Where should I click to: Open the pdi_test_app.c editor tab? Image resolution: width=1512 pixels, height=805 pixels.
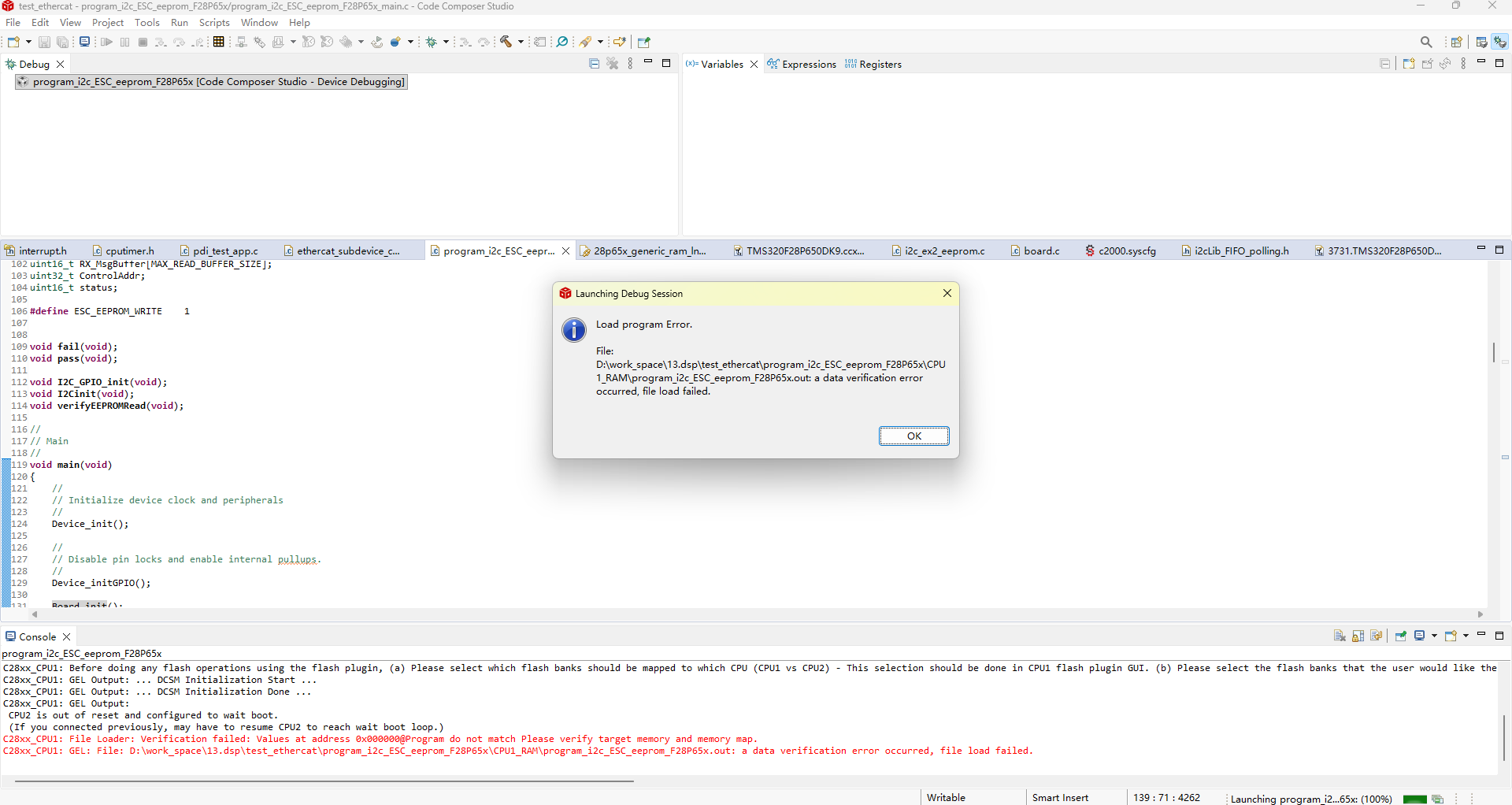pos(219,251)
